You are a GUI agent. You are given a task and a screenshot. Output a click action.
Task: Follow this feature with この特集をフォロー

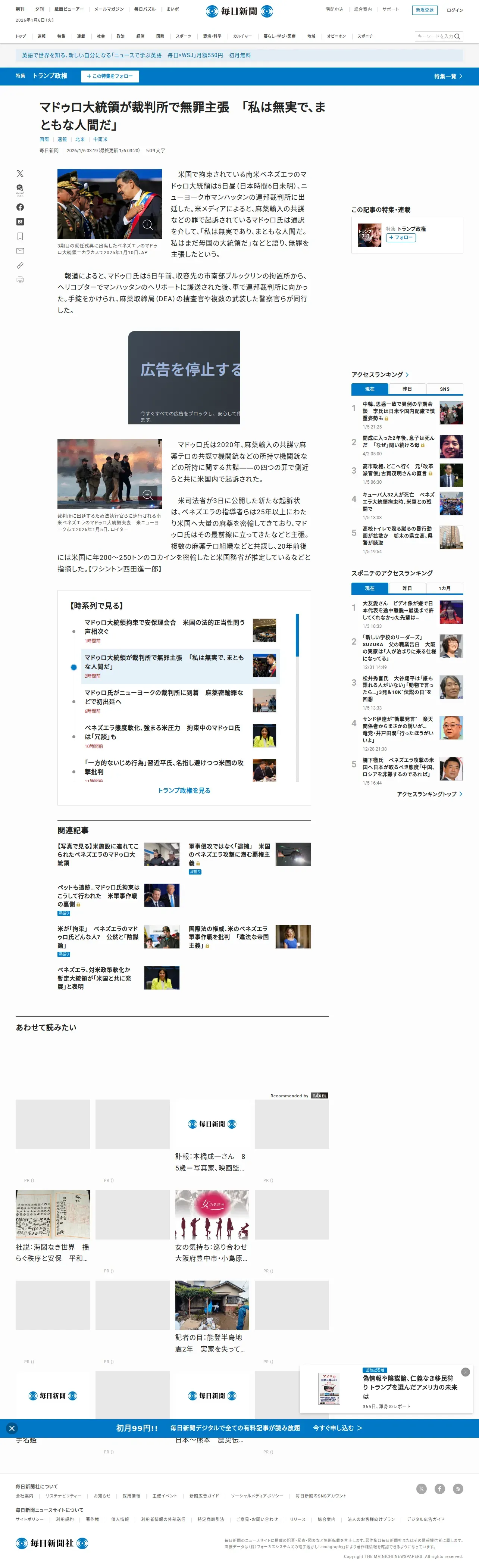(x=110, y=76)
